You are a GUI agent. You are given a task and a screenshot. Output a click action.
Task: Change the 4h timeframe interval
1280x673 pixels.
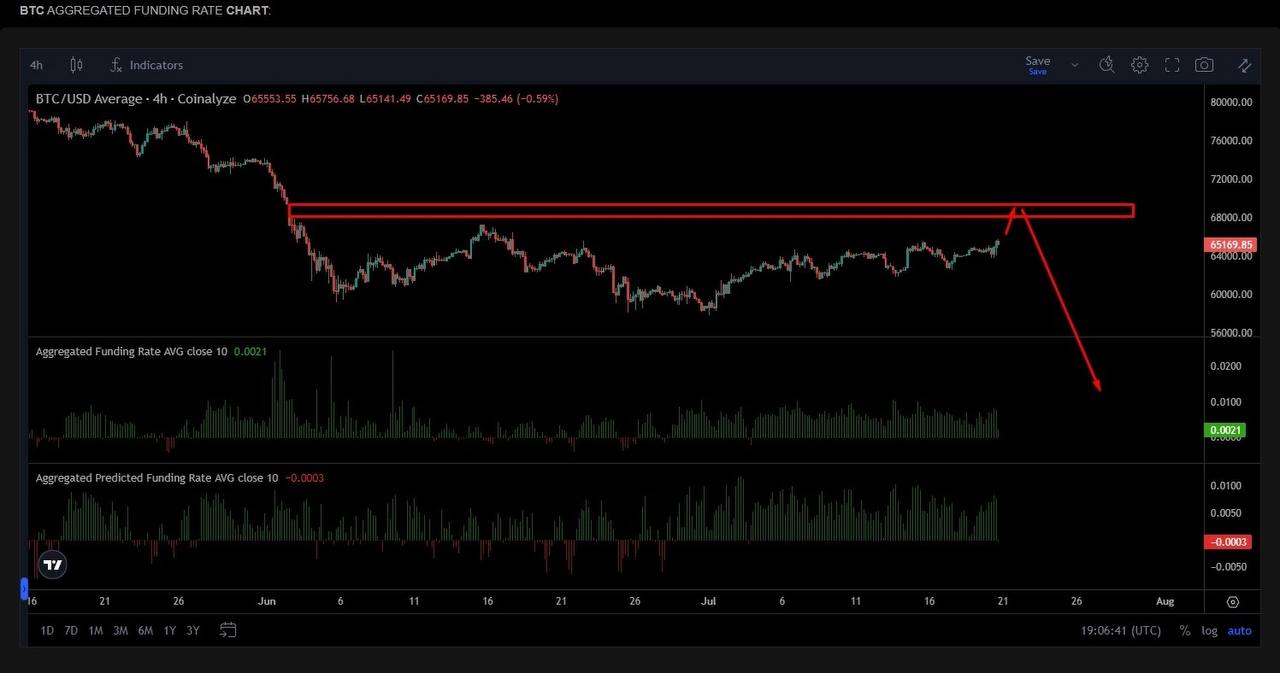[36, 65]
